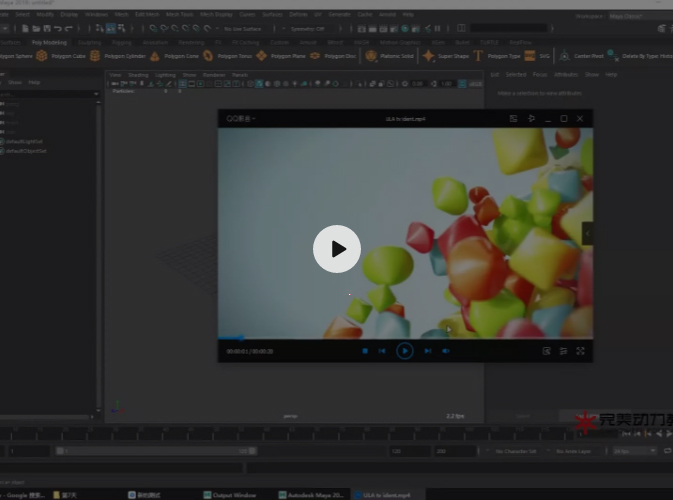Skip to previous track in video player
This screenshot has width=673, height=500.
[x=382, y=351]
